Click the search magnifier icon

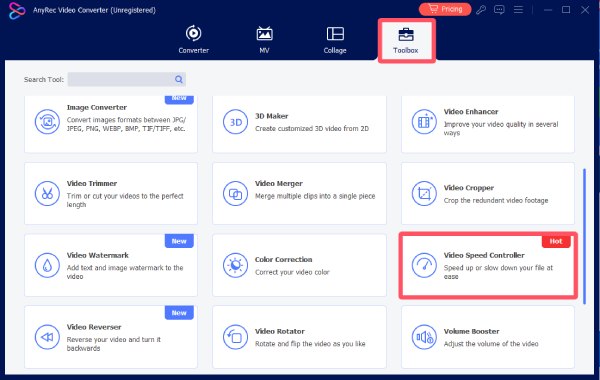[179, 79]
